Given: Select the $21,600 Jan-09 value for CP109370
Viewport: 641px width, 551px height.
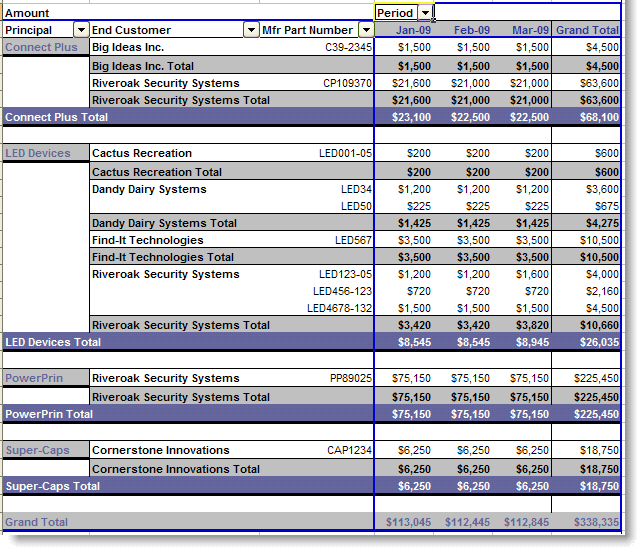Looking at the screenshot, I should click(411, 83).
